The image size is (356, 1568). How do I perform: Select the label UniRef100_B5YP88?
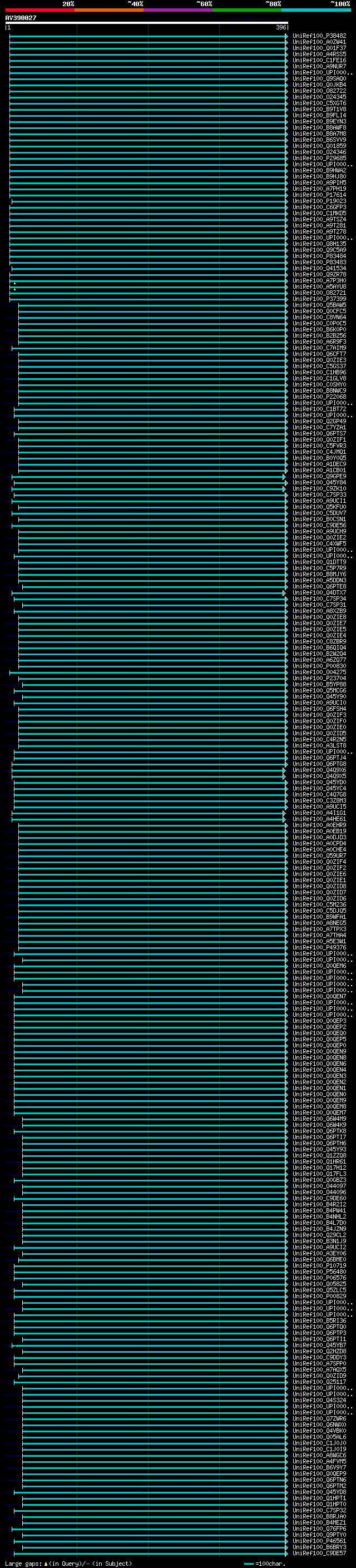(319, 684)
